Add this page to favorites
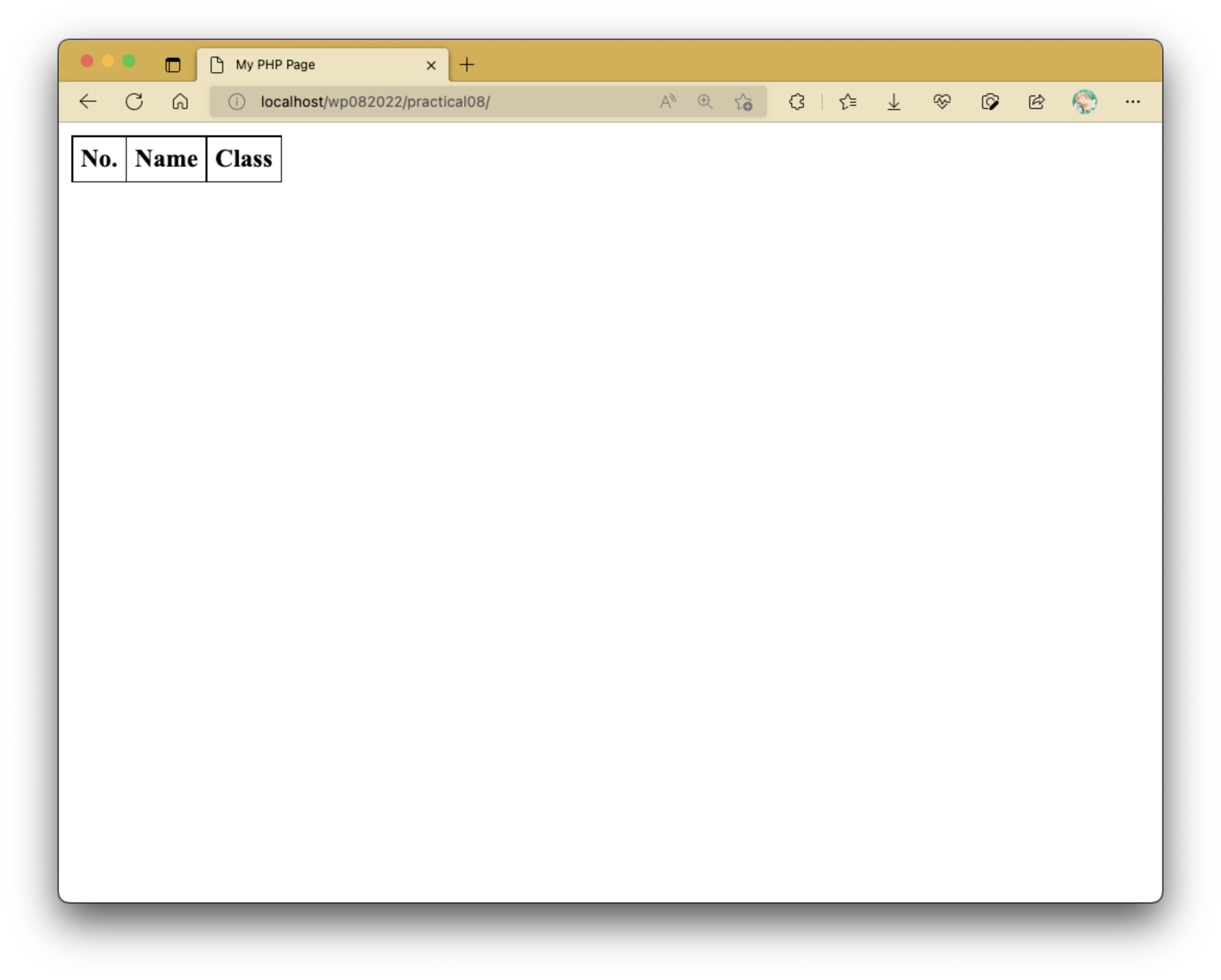 coord(743,102)
